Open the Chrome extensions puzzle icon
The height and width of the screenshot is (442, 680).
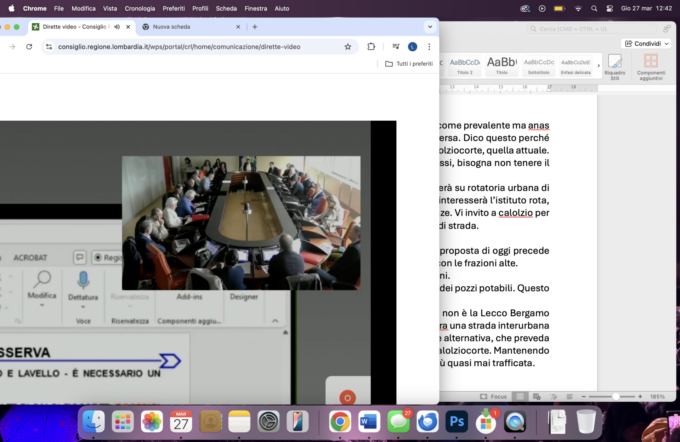click(371, 46)
